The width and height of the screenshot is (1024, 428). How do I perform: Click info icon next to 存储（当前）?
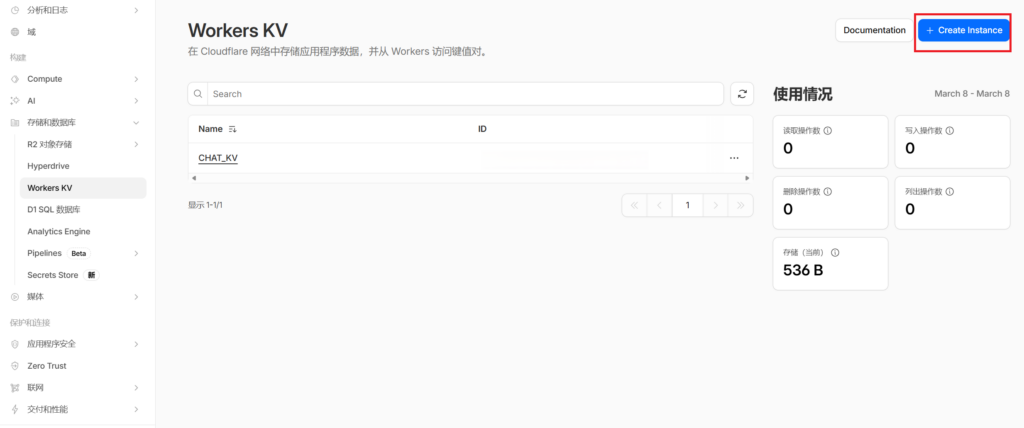(835, 253)
